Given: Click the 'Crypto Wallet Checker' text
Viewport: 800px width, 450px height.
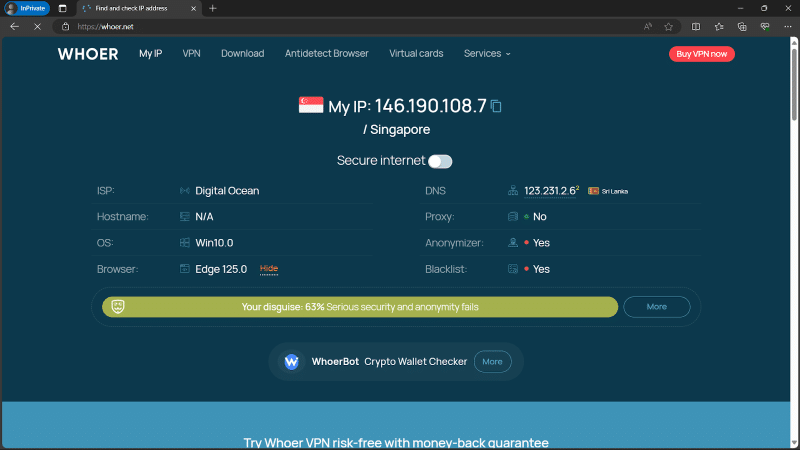Looking at the screenshot, I should [x=415, y=362].
